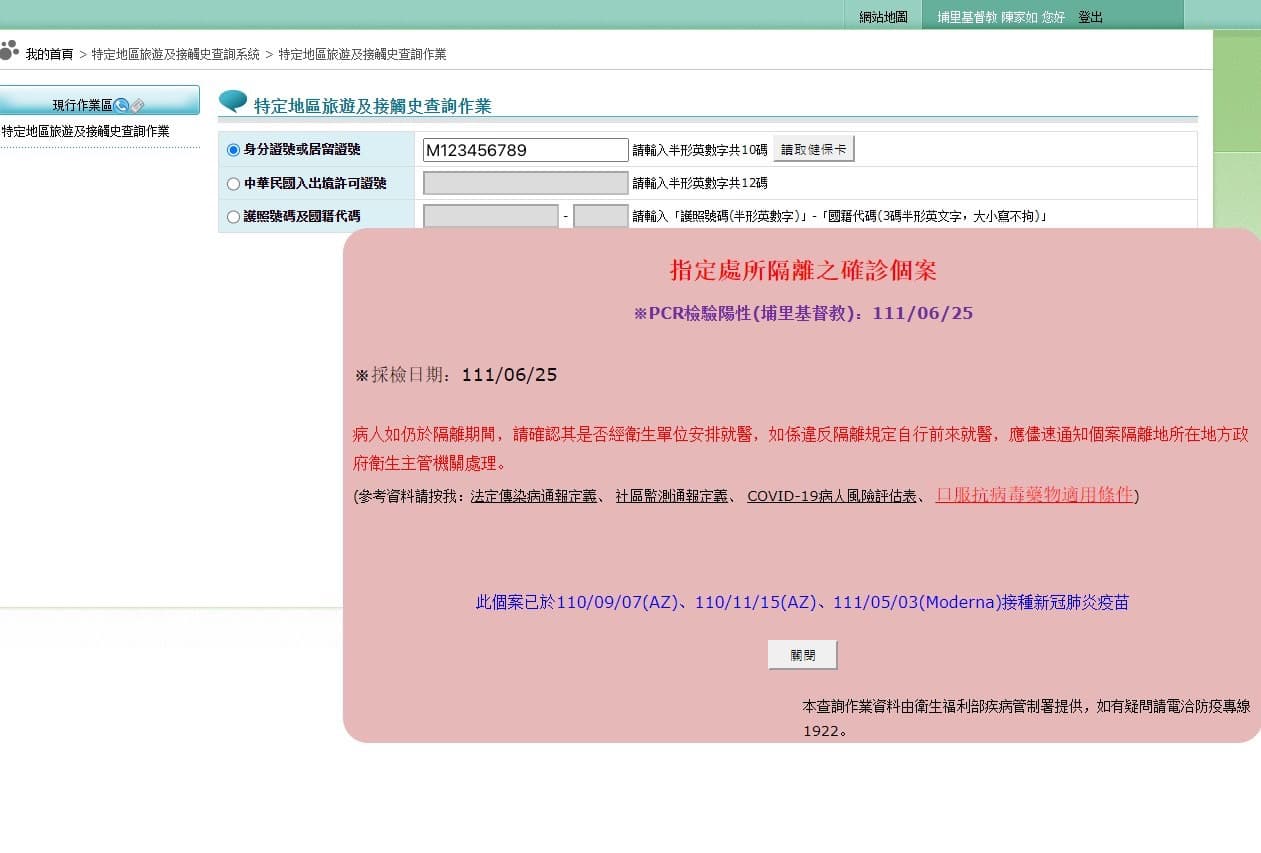Image resolution: width=1261 pixels, height=853 pixels.
Task: Click the 讀取健保卡 button
Action: [814, 150]
